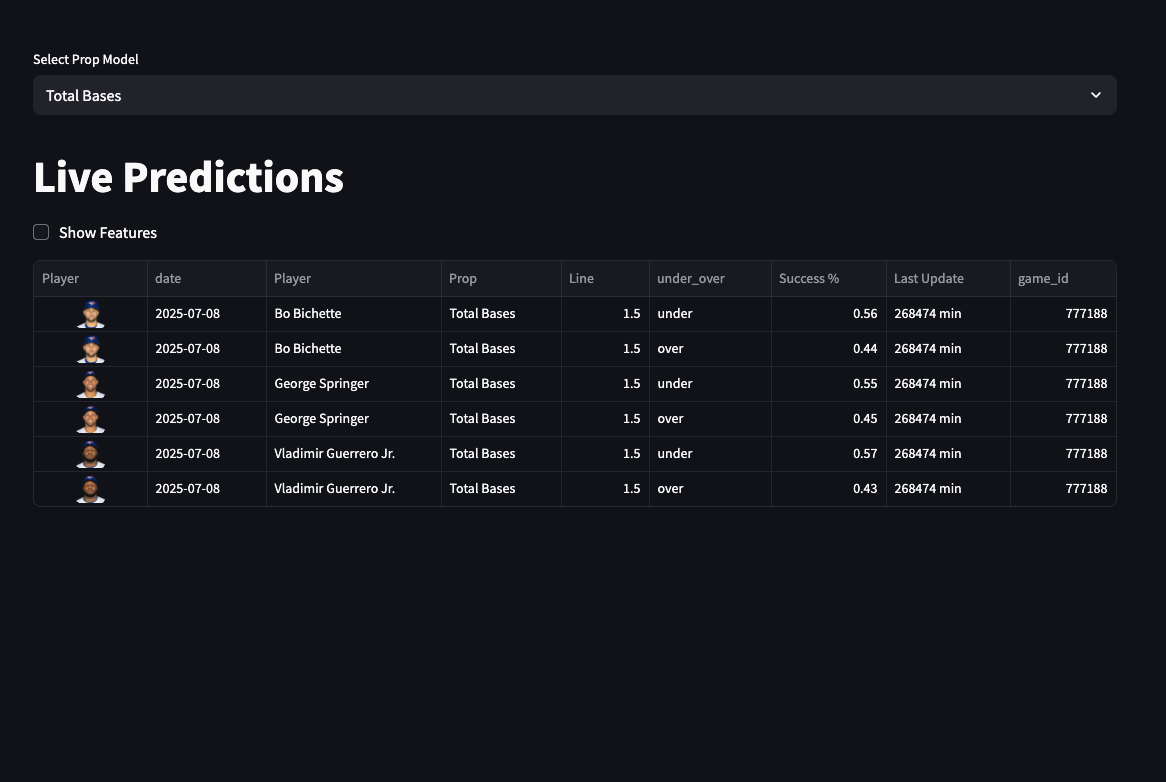The image size is (1166, 782).
Task: Click Vladimir Guerrero Jr.'s headshot in the under row
Action: [x=91, y=454]
